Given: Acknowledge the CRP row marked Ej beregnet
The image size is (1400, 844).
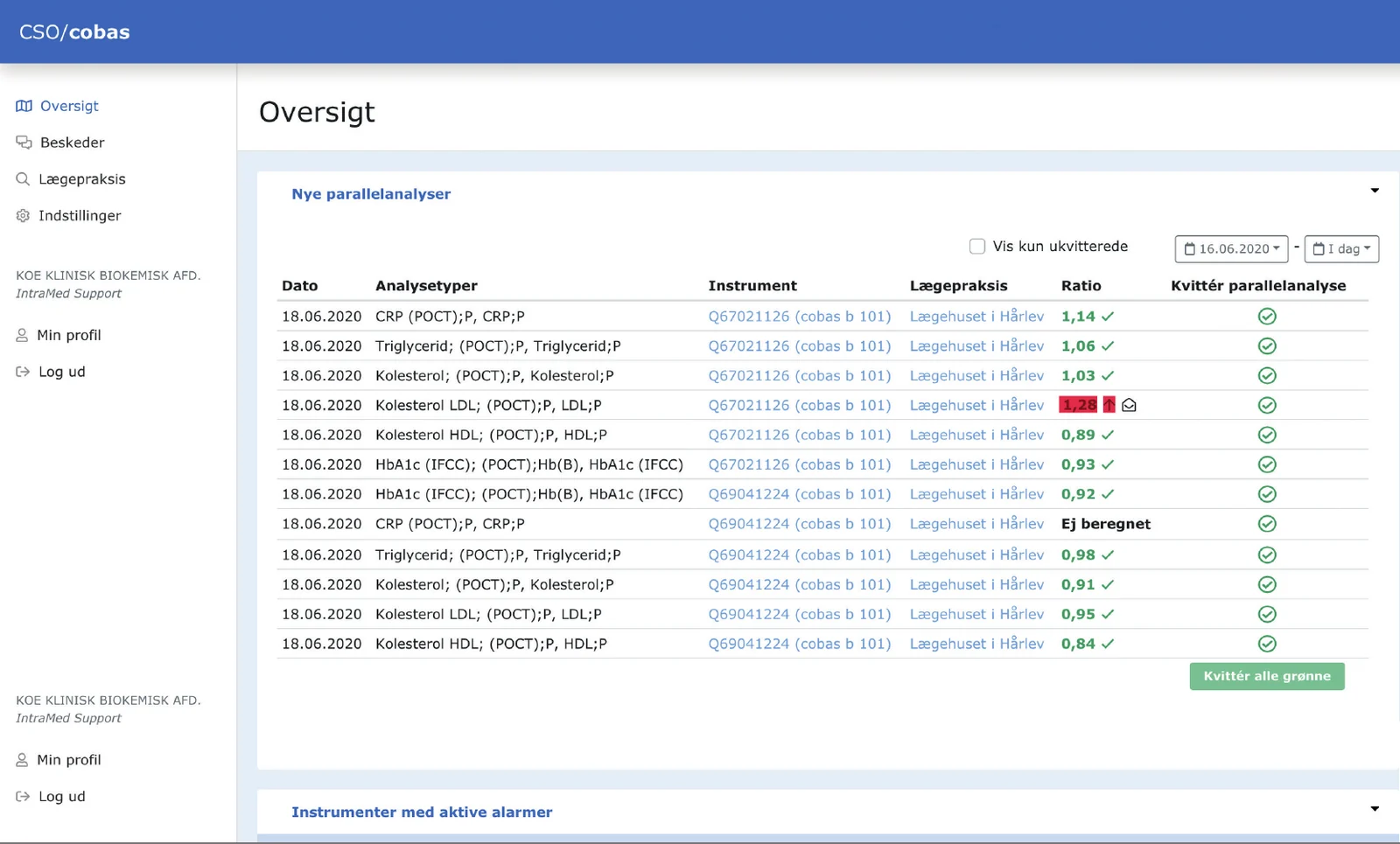Looking at the screenshot, I should point(1266,524).
